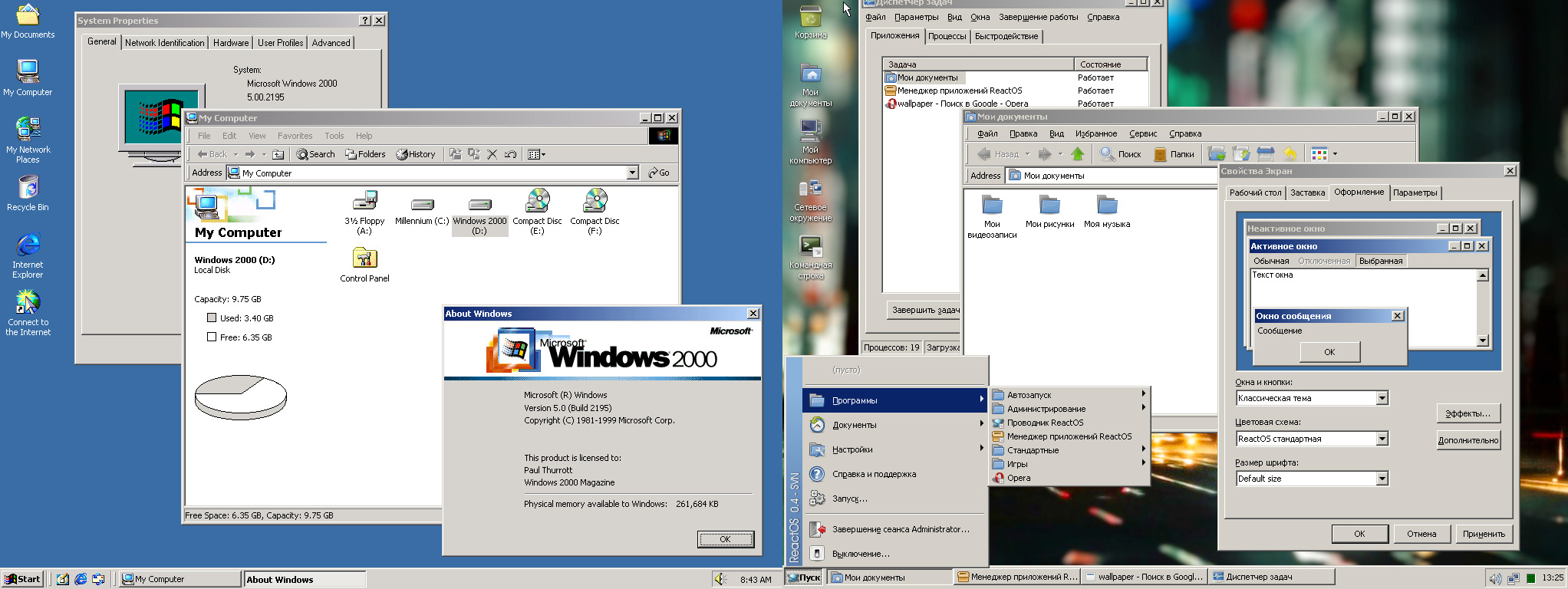Open Моя музыка folder
Screen dimensions: 1568x589
pos(1107,212)
